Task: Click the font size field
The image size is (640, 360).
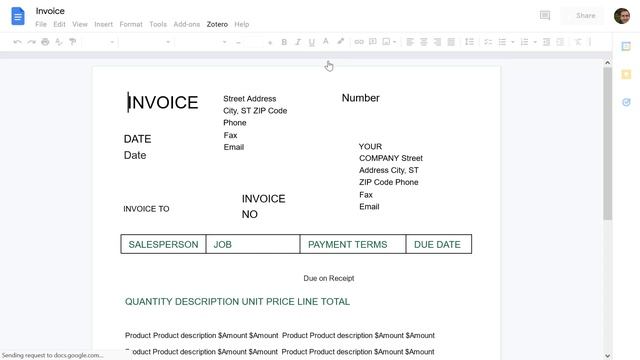Action: tap(254, 42)
